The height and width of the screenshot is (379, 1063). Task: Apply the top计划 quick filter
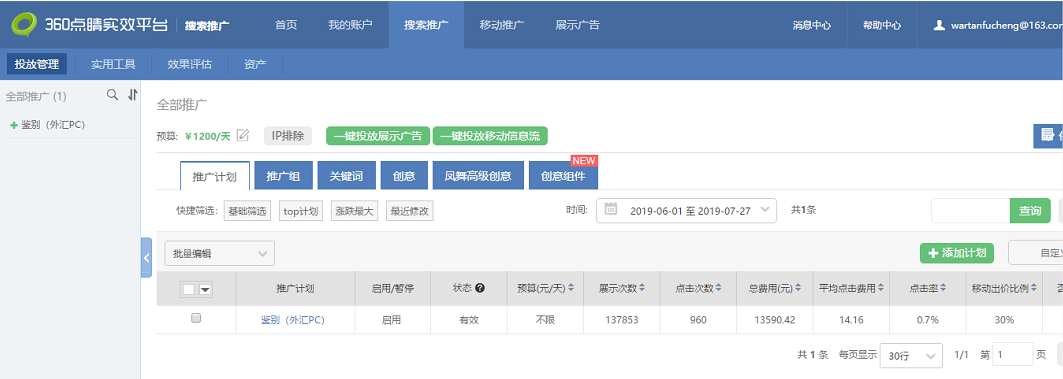302,211
